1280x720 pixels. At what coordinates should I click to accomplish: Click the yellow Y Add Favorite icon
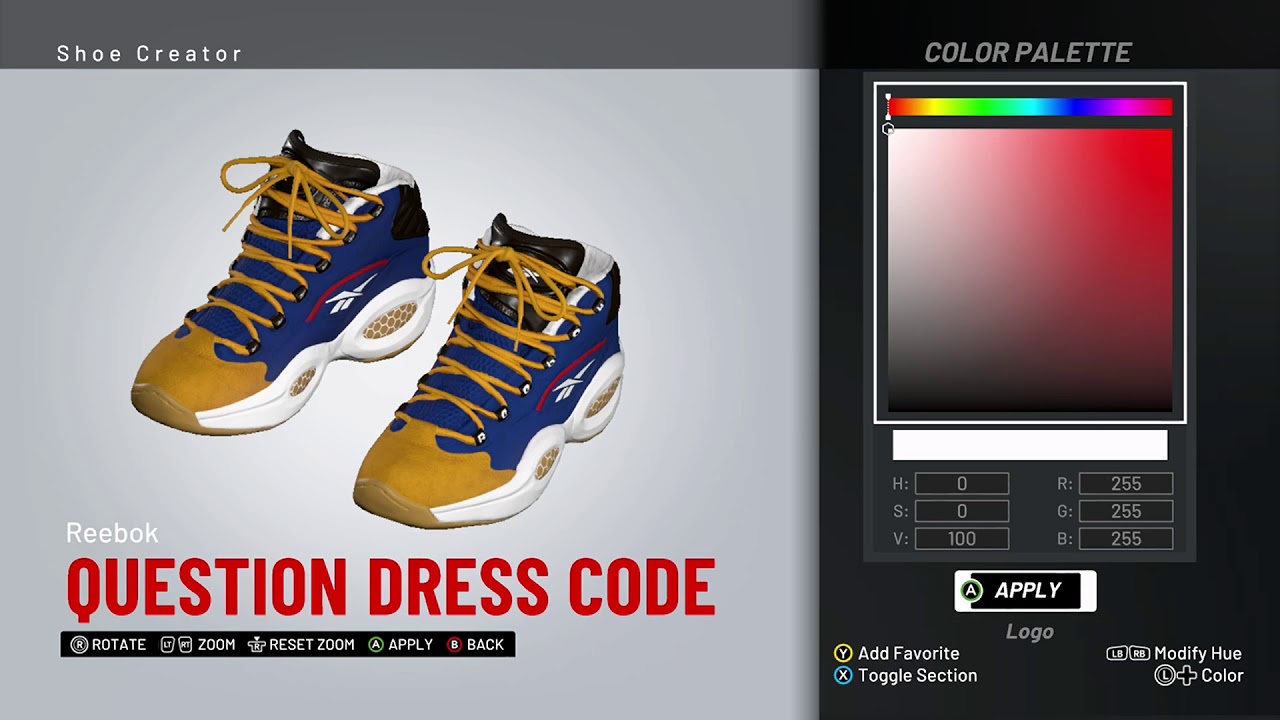point(844,653)
